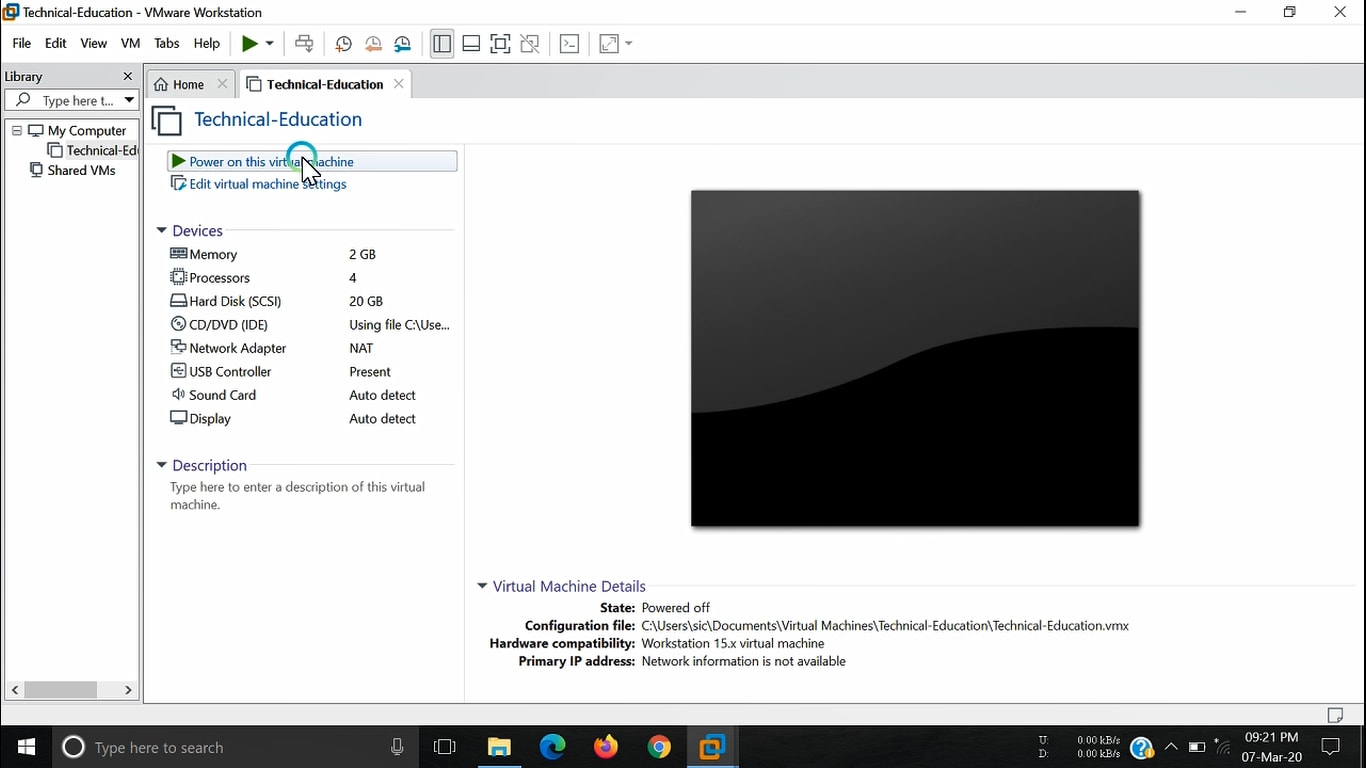Open the power options dropdown arrow

pos(270,44)
